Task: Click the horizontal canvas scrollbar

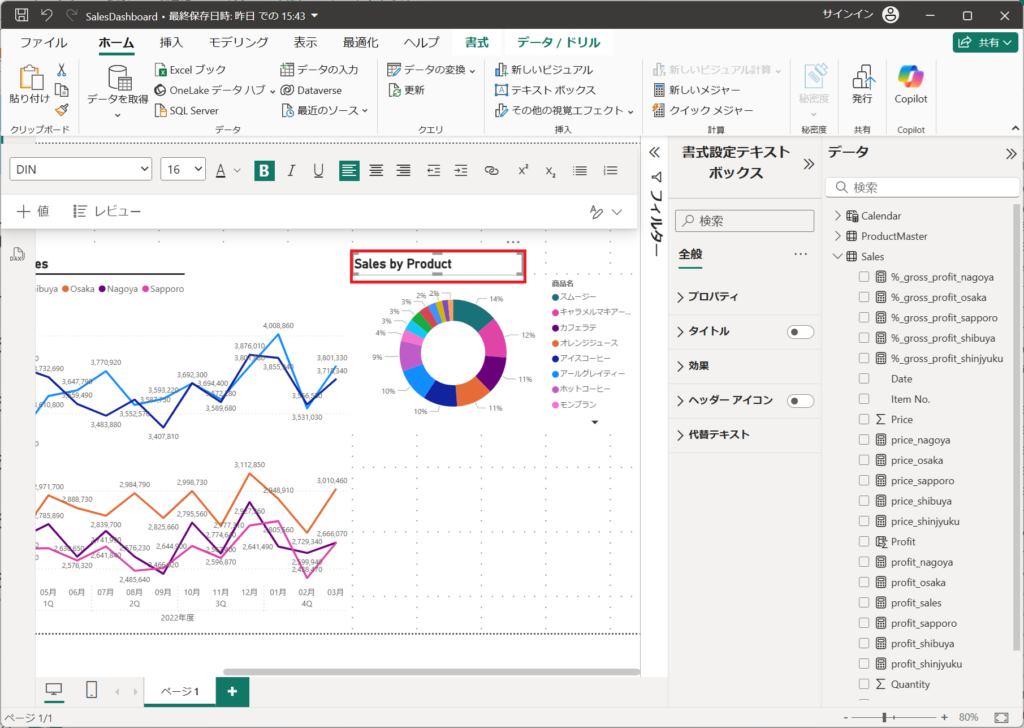Action: click(x=431, y=671)
